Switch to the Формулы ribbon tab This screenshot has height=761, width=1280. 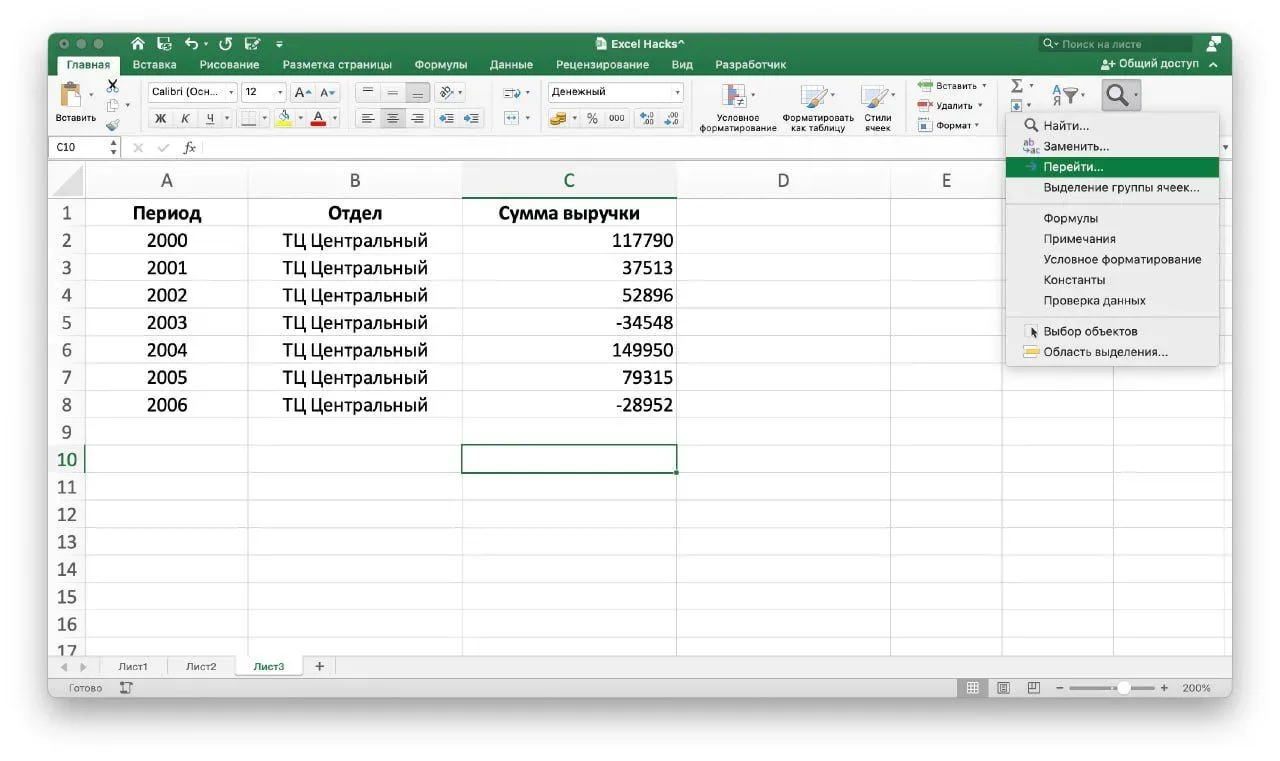[440, 64]
